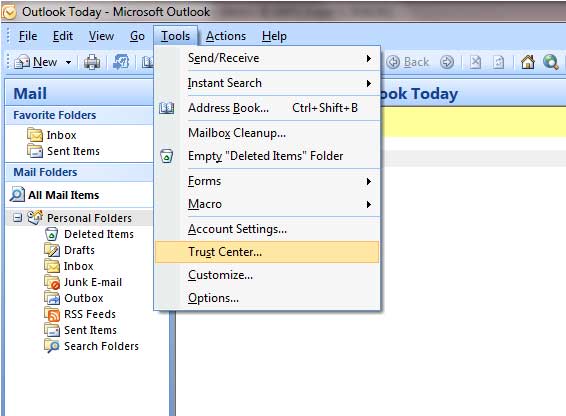Screen dimensions: 566x416
Task: Select the Outbox folder label
Action: tap(84, 298)
